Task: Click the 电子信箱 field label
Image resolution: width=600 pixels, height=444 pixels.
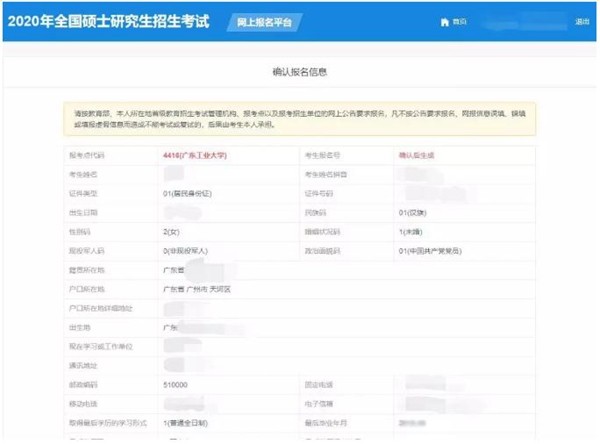Action: [319, 404]
